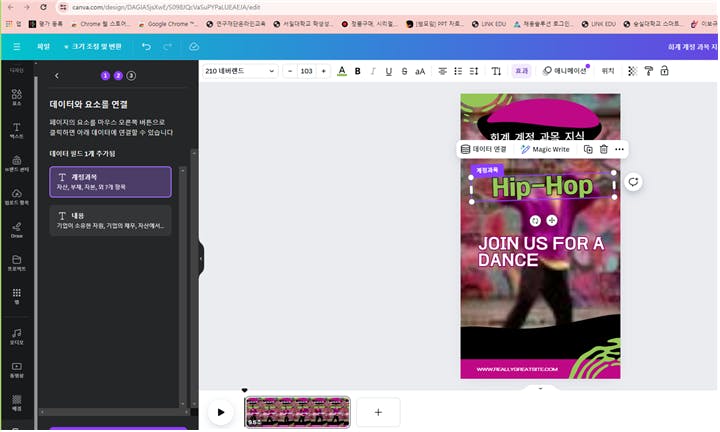Reload the browser page

point(43,7)
